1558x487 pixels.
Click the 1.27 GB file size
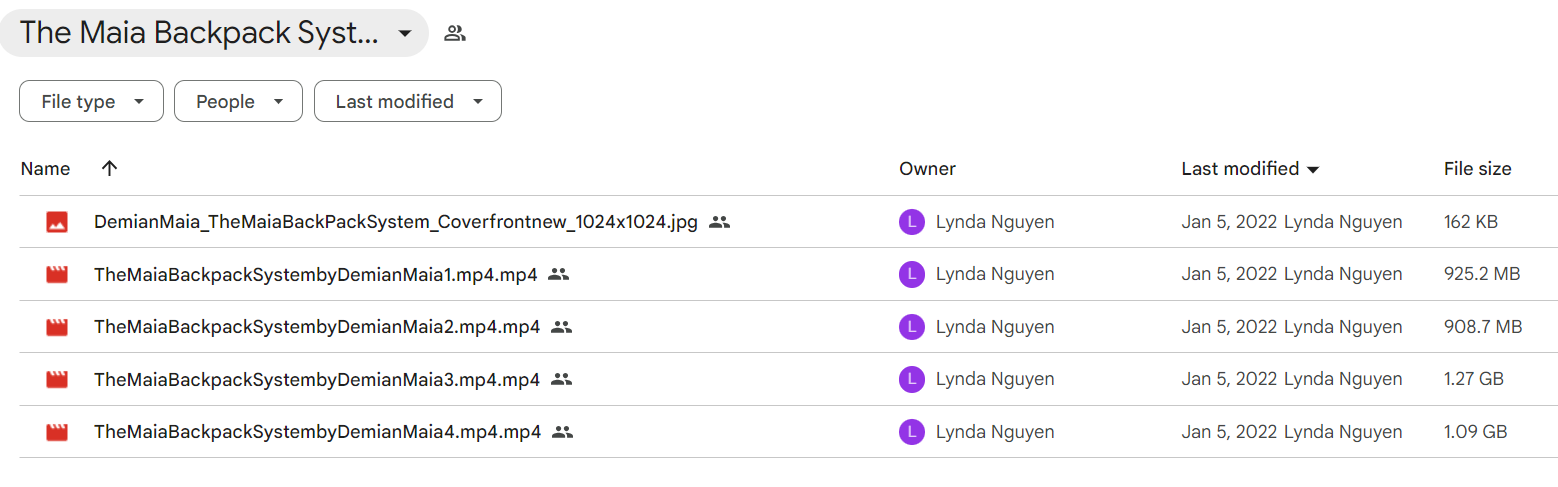coord(1474,380)
